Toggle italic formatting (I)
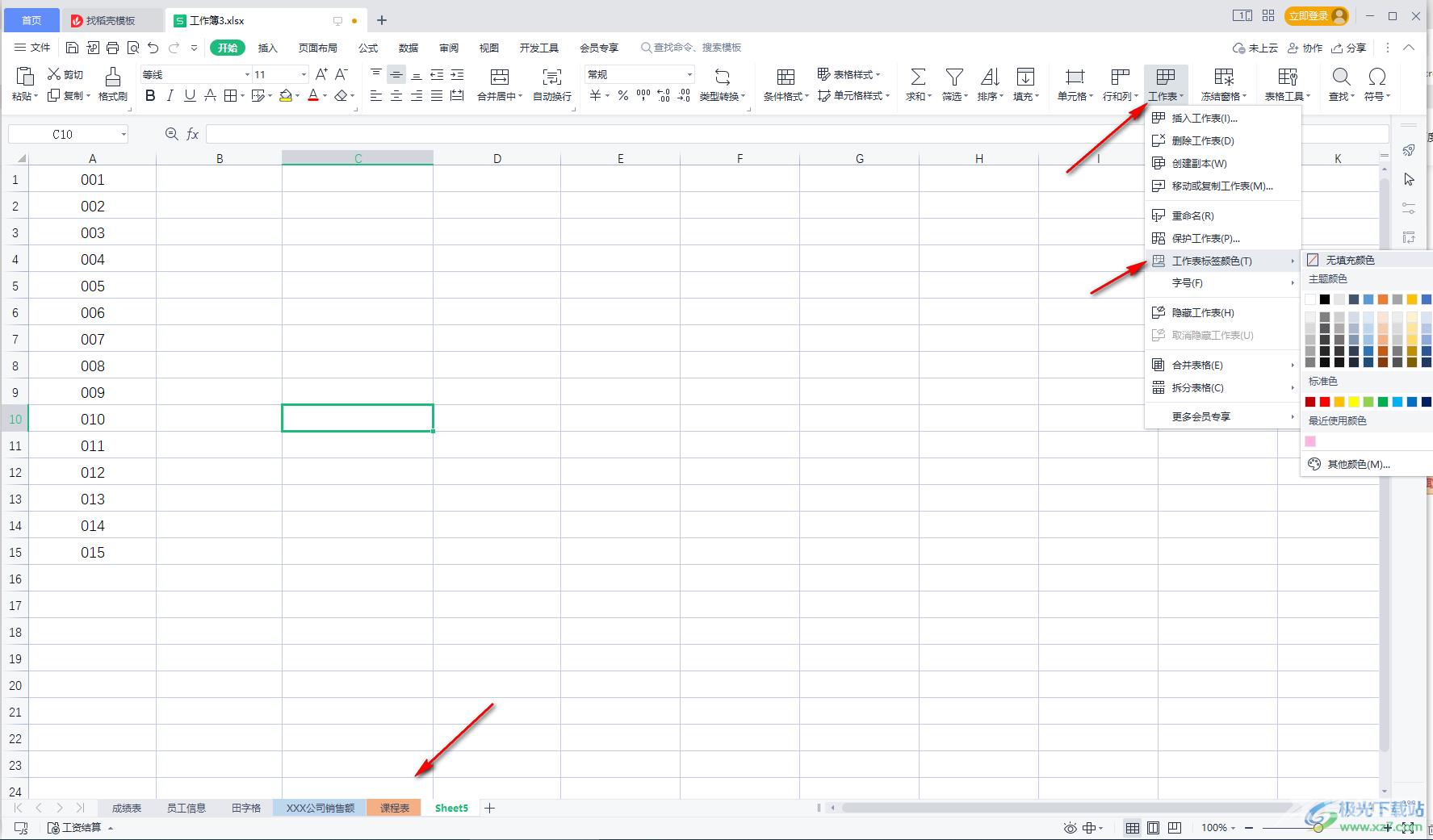This screenshot has width=1433, height=840. (170, 96)
